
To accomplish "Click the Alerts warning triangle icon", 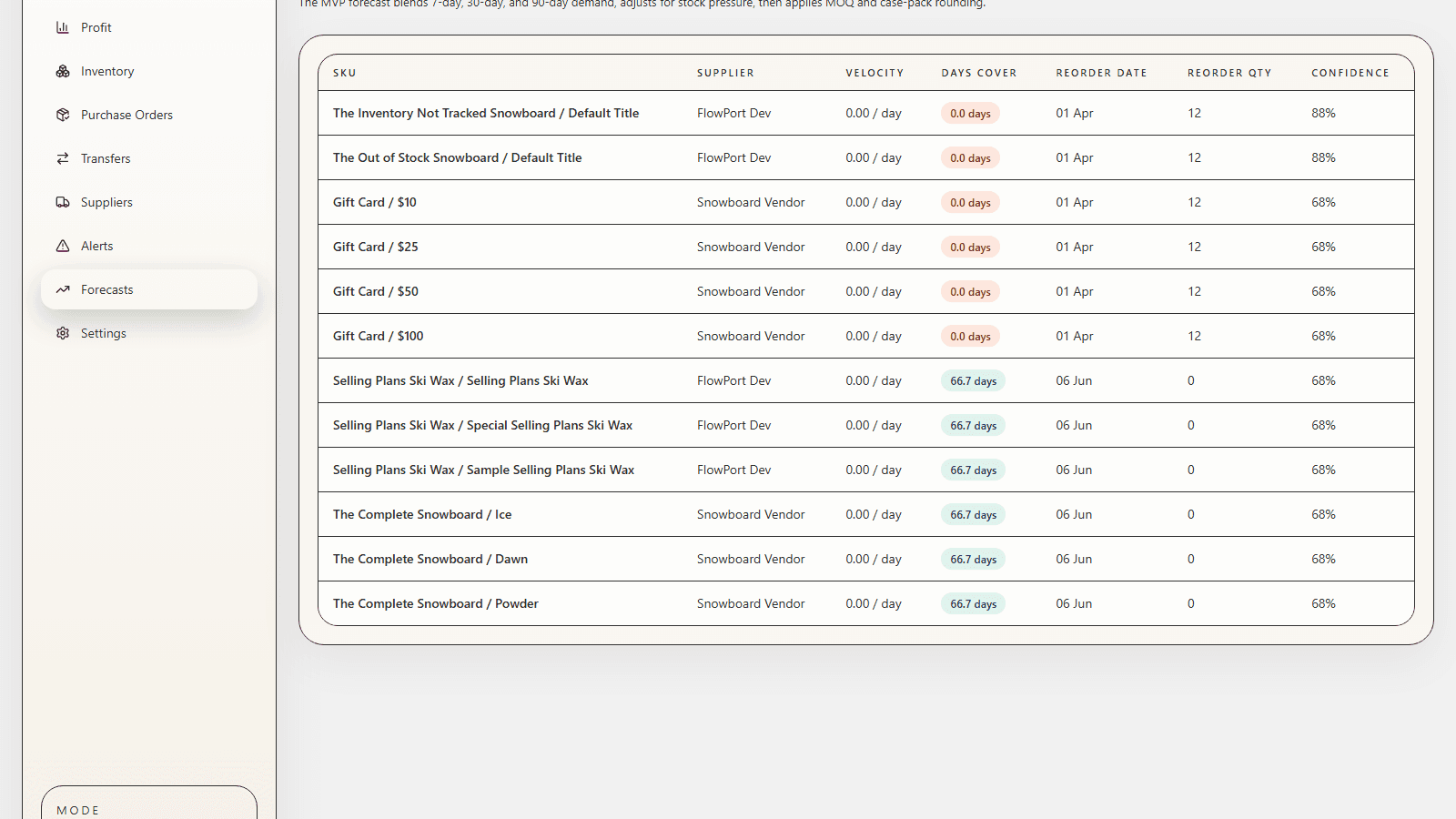I will pos(63,246).
